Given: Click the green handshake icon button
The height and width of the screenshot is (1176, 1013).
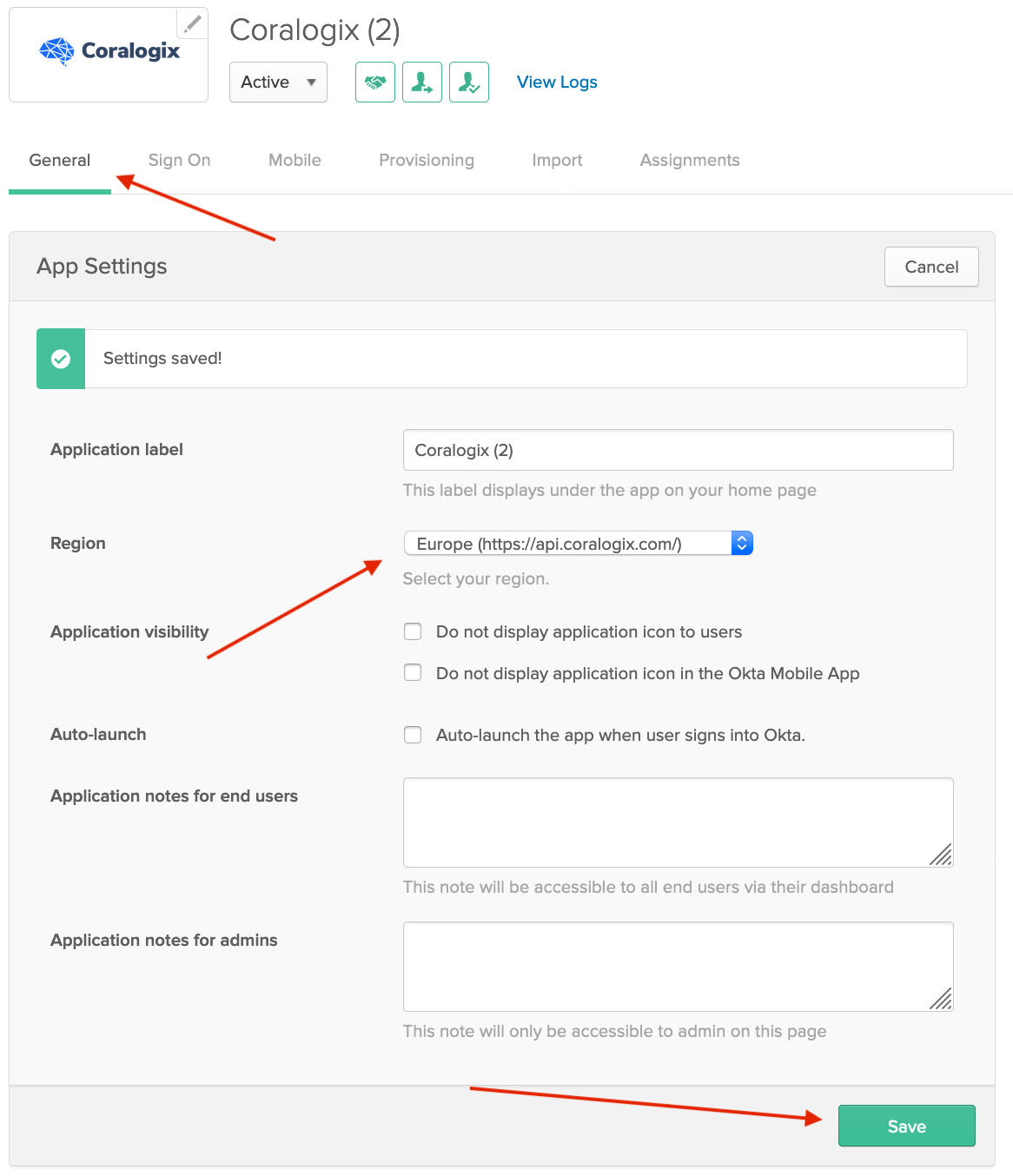Looking at the screenshot, I should pos(375,83).
